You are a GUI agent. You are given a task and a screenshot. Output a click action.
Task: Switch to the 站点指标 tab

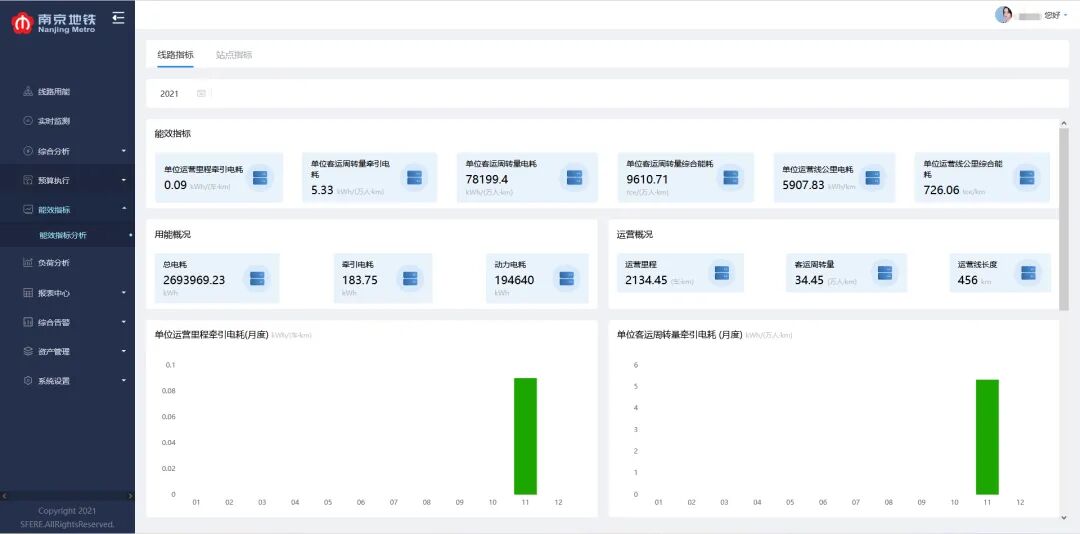233,55
